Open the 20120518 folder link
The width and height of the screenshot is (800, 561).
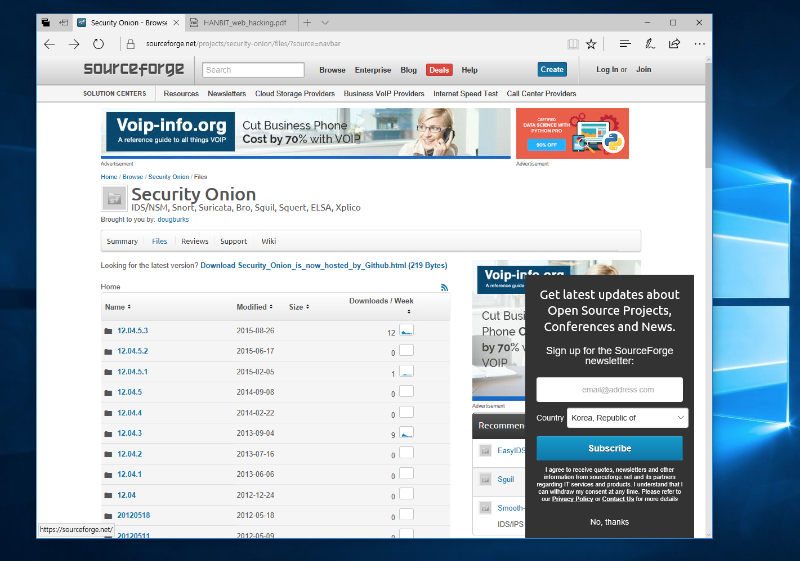tap(134, 515)
